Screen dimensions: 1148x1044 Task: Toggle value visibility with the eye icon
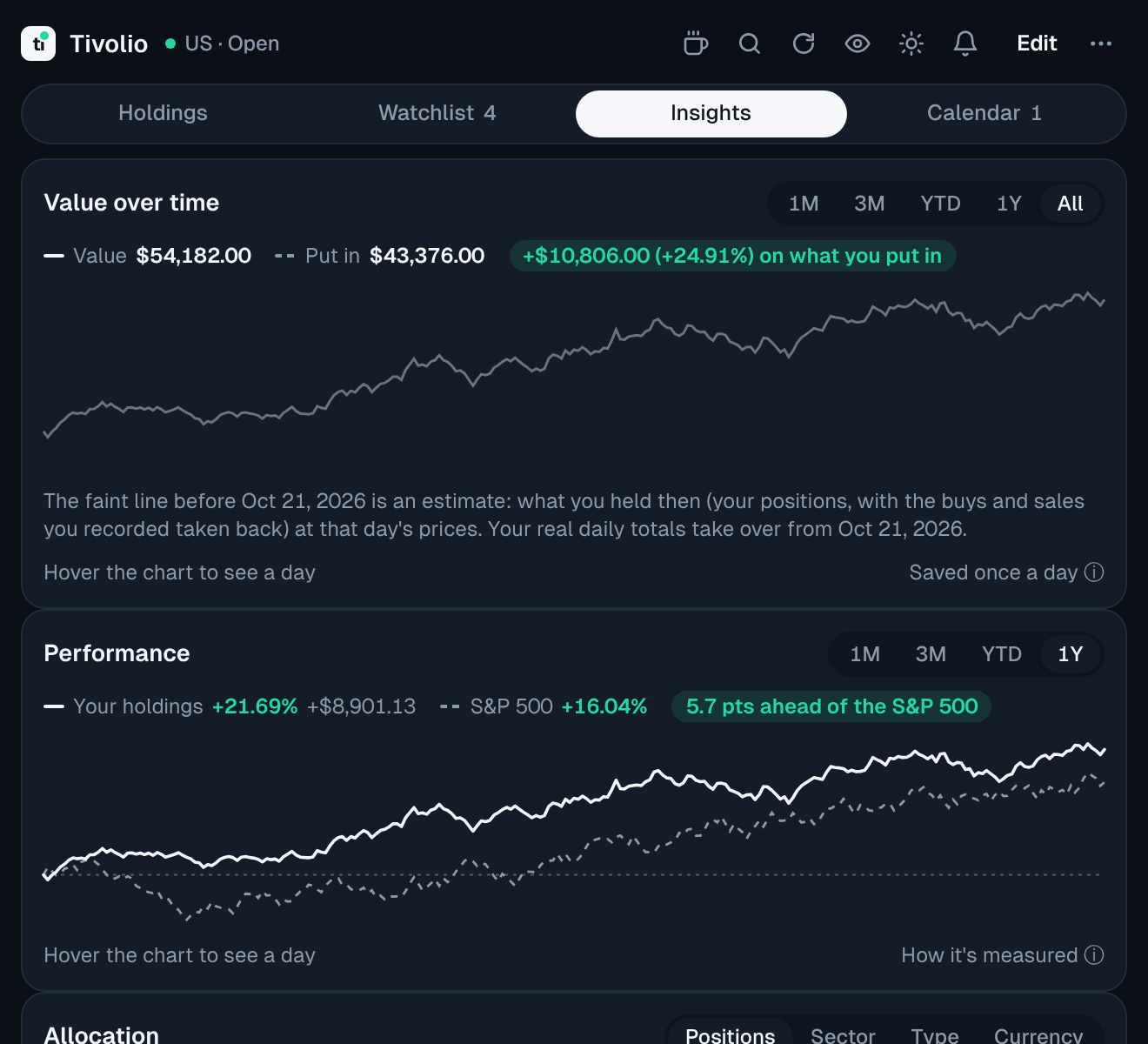(x=858, y=43)
